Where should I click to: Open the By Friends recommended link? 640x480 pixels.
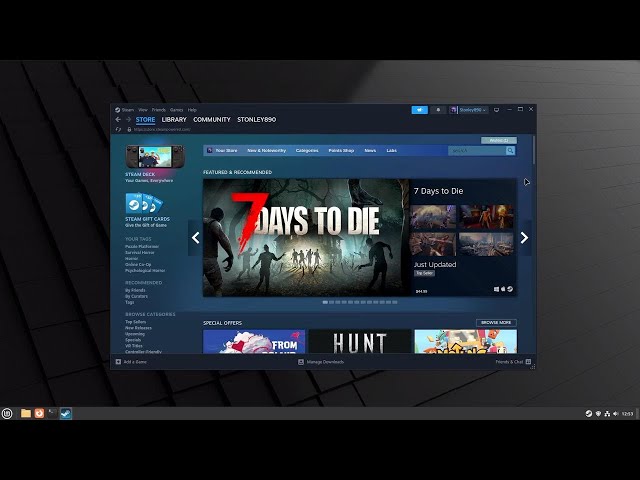(x=135, y=290)
